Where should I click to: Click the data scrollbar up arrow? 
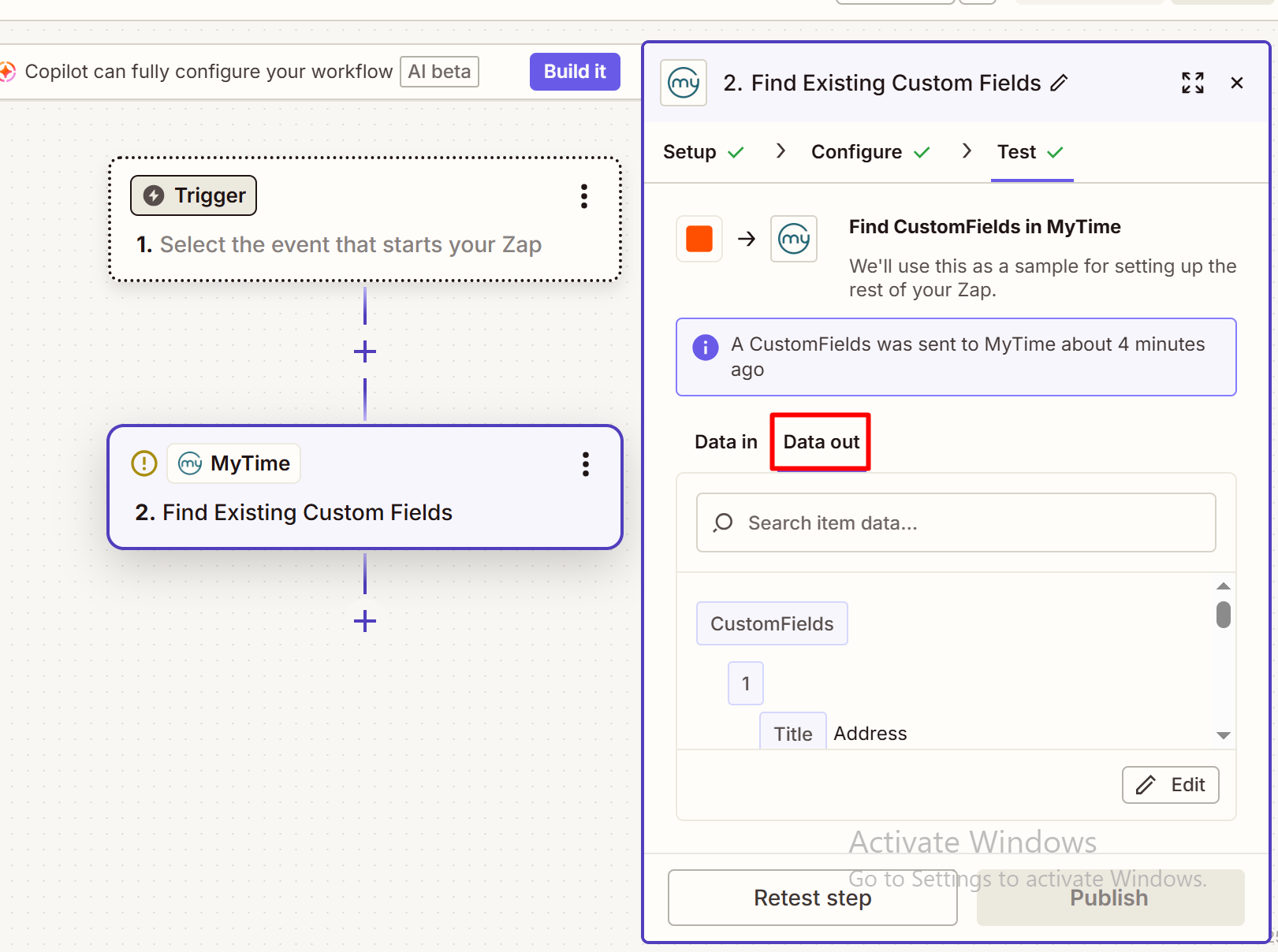(1224, 586)
